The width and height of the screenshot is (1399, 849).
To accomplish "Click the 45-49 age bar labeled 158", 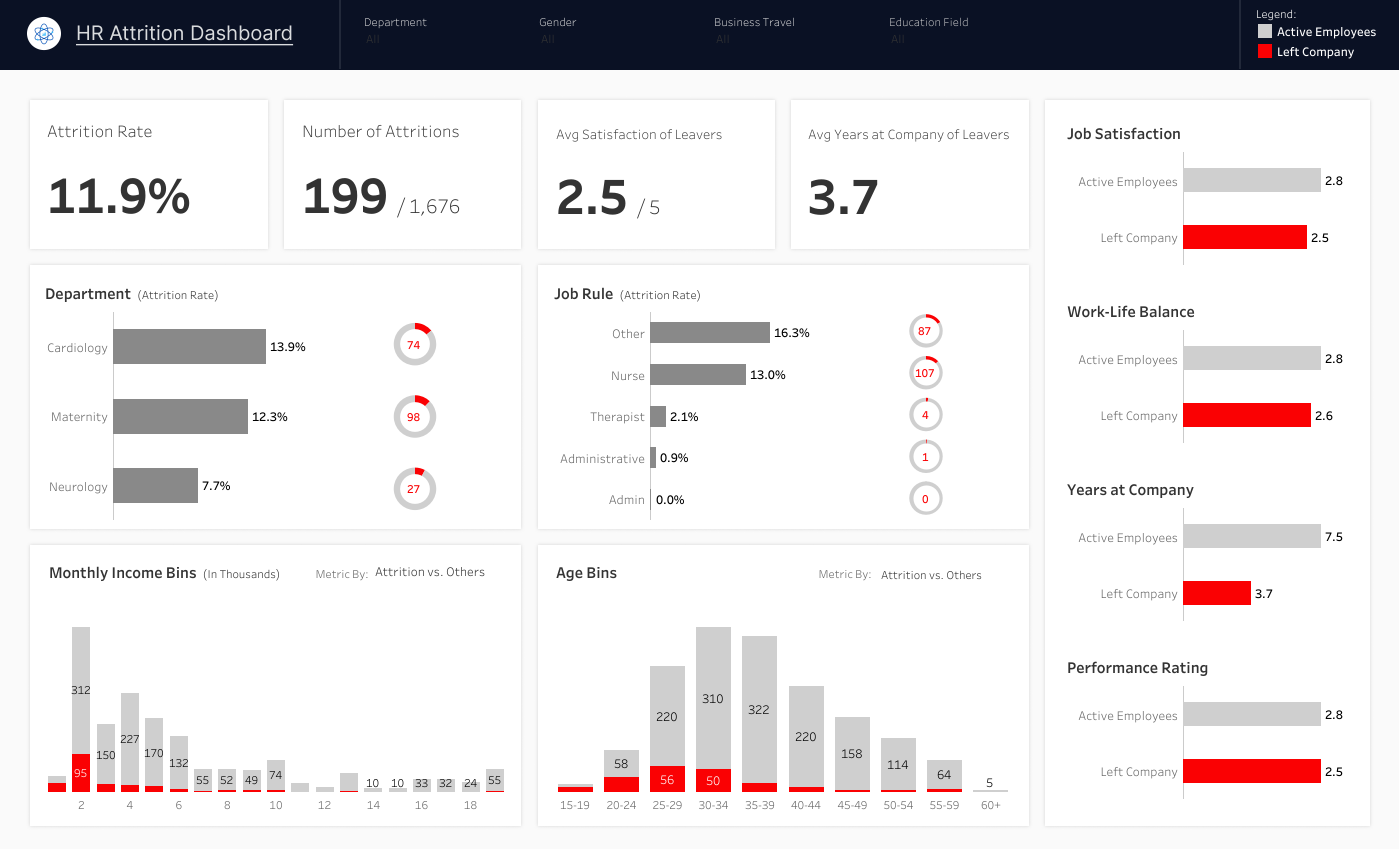I will [x=852, y=753].
